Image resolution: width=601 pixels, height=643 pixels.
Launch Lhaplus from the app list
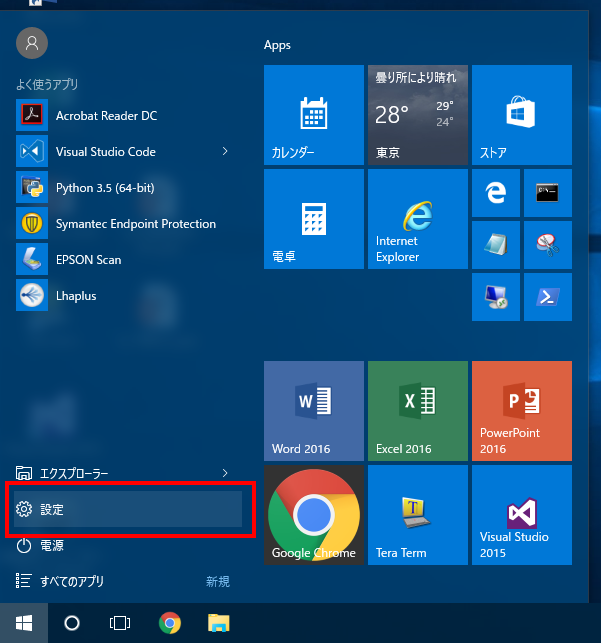pos(123,296)
